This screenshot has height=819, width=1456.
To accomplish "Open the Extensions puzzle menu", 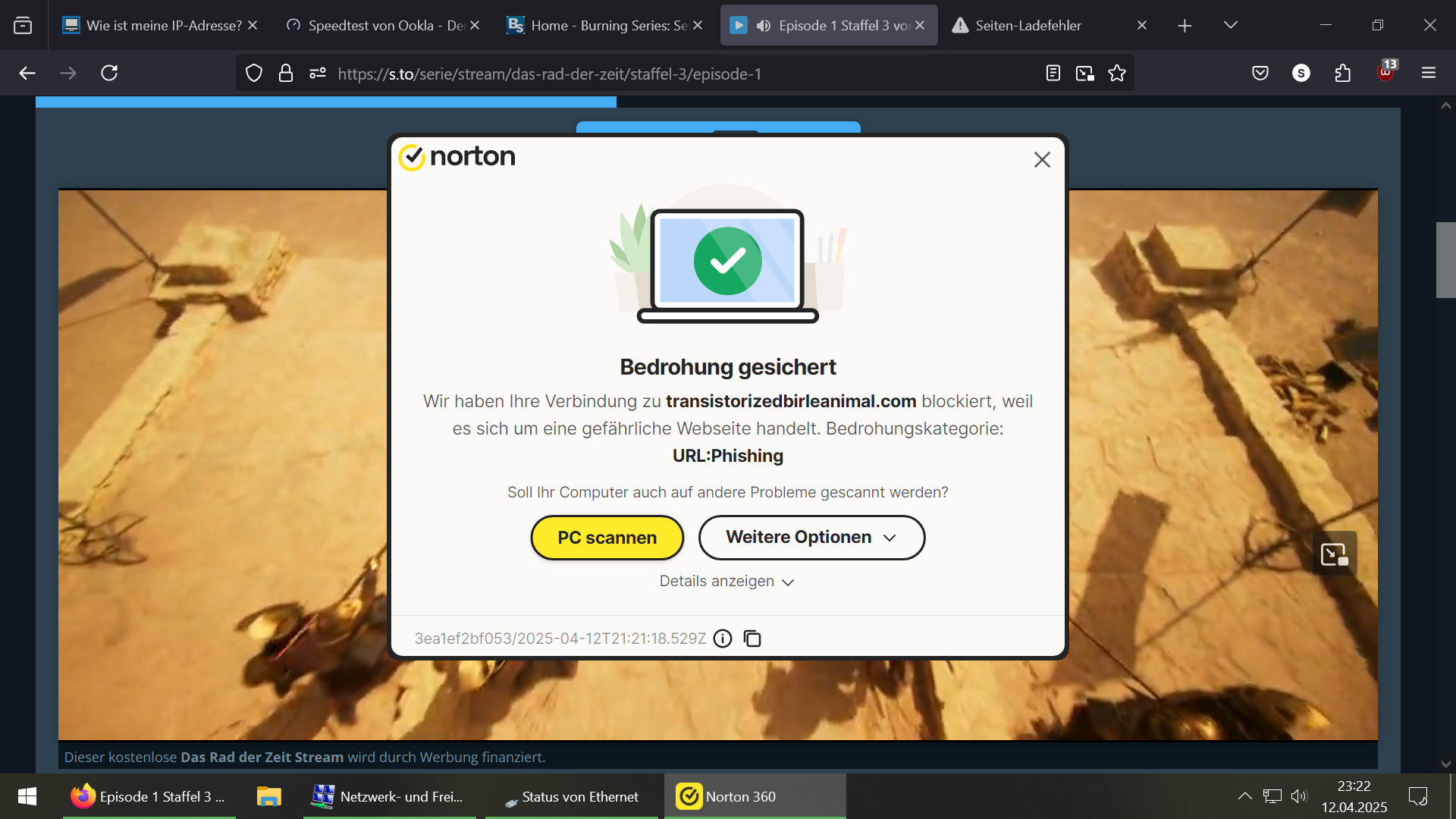I will (1343, 74).
